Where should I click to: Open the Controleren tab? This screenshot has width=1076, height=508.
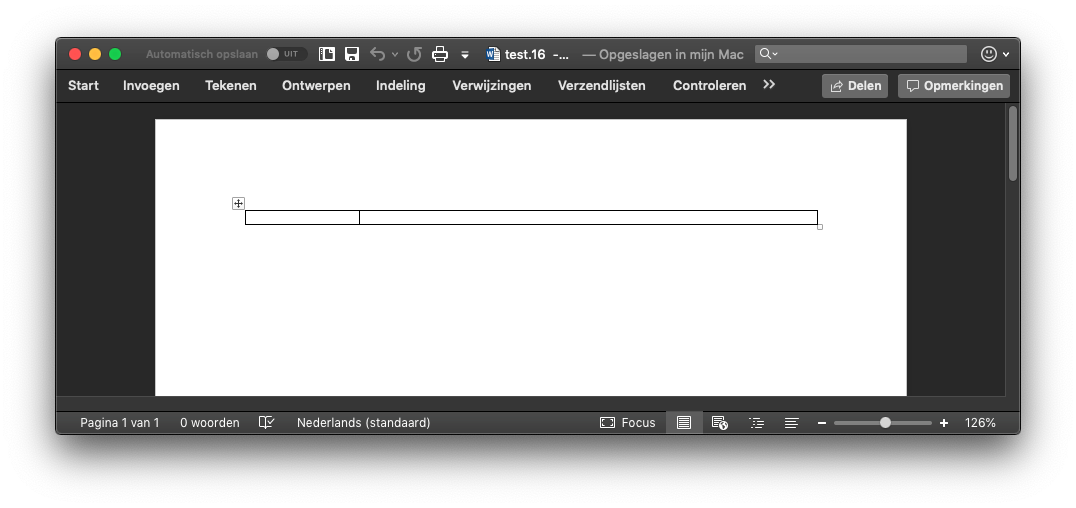pos(710,86)
